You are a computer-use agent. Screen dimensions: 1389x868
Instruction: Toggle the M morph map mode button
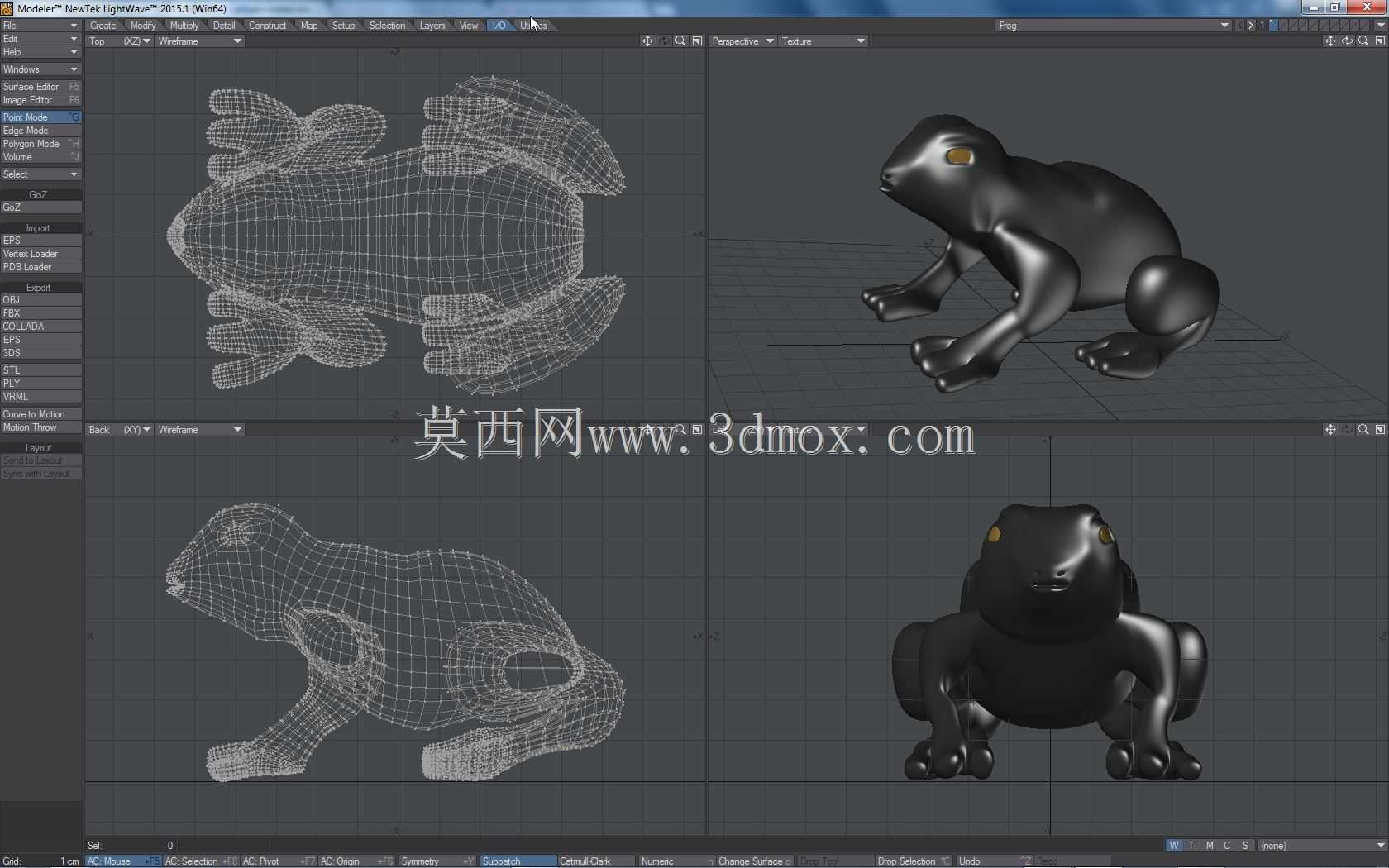(x=1210, y=846)
